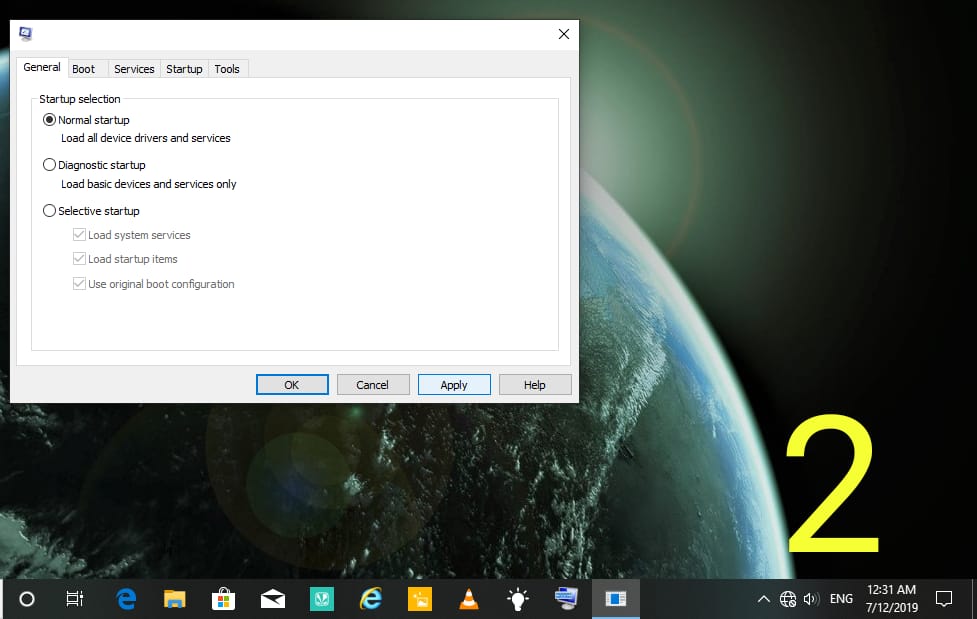Open the orange Photos app icon on taskbar
This screenshot has width=977, height=619.
[419, 599]
